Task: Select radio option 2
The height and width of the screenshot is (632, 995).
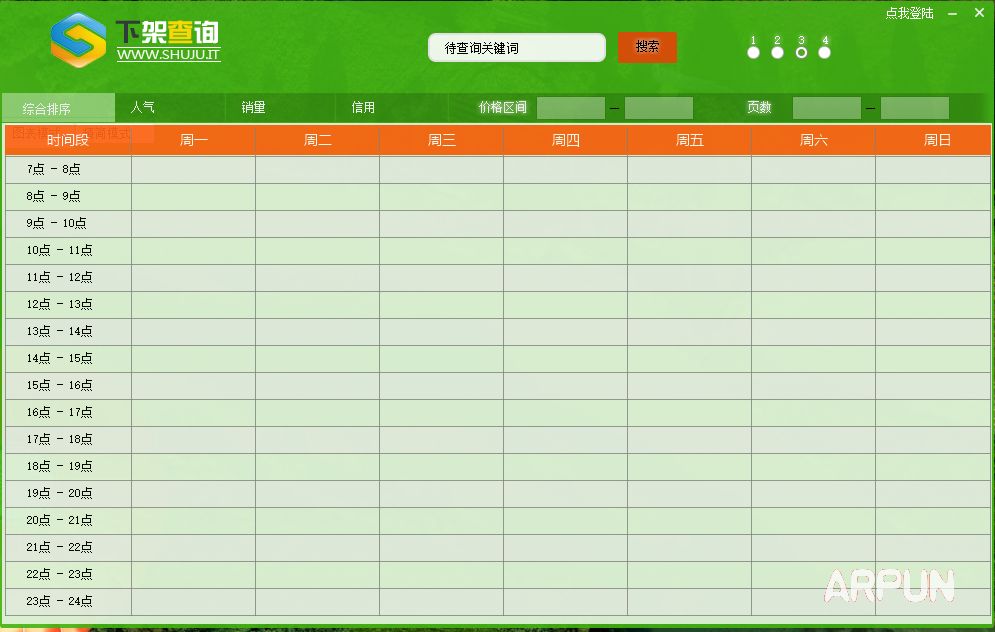Action: 777,52
